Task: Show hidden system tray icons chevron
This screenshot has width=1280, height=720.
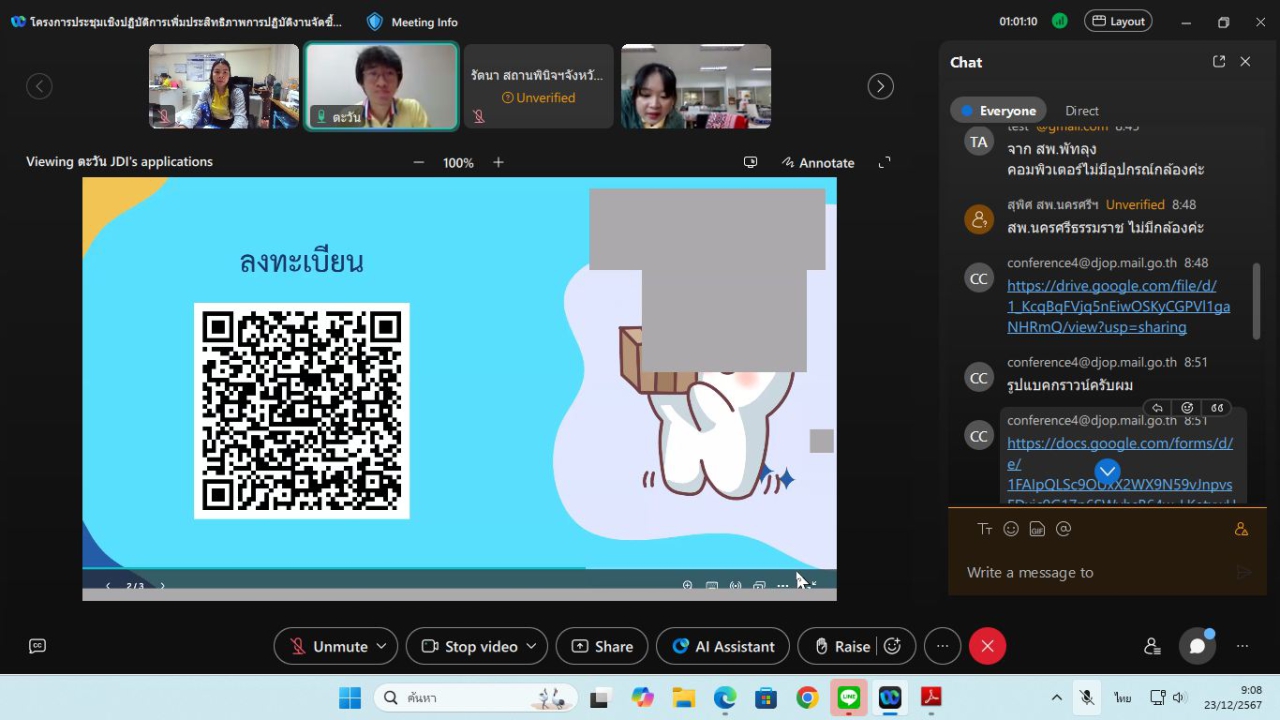Action: click(1056, 697)
